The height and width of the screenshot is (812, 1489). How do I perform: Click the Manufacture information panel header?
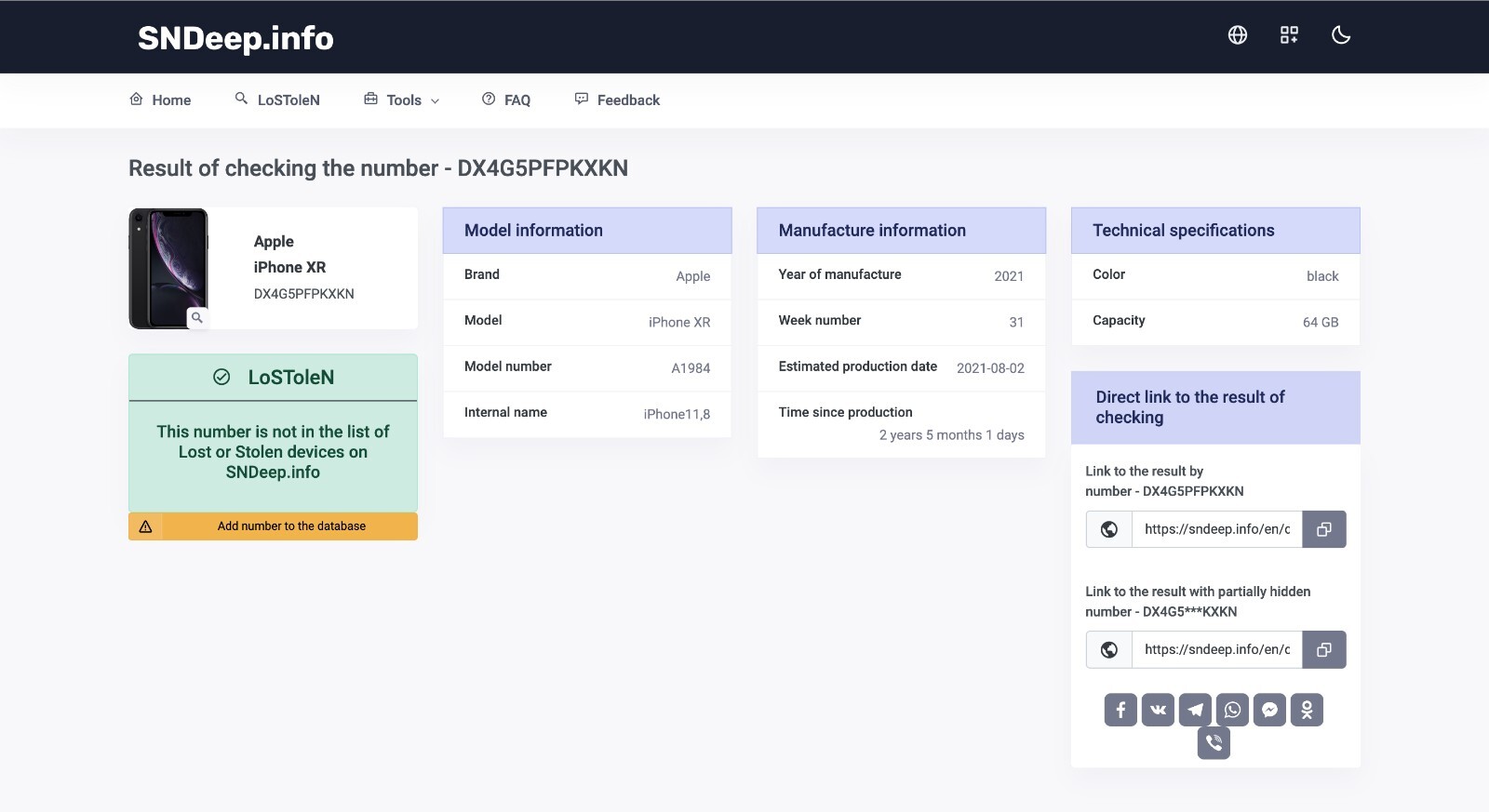pos(901,231)
